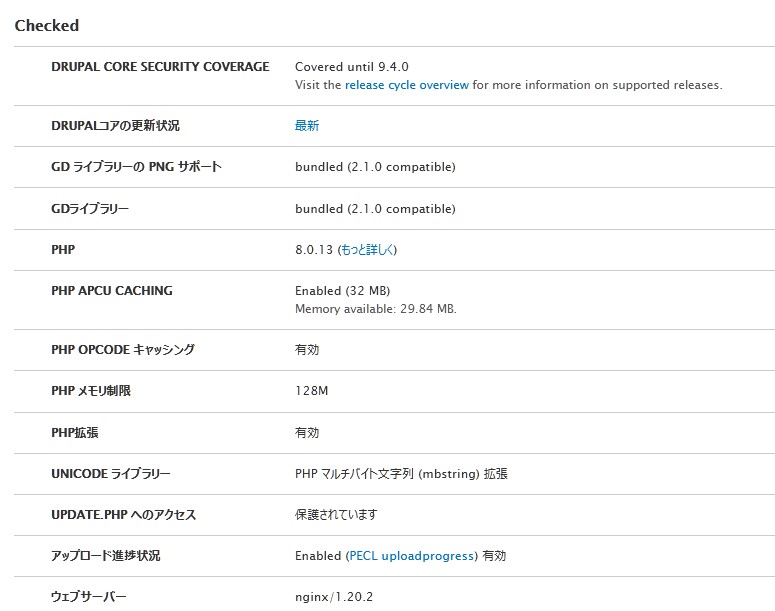This screenshot has width=775, height=611.
Task: Open the release cycle overview link
Action: (x=406, y=85)
